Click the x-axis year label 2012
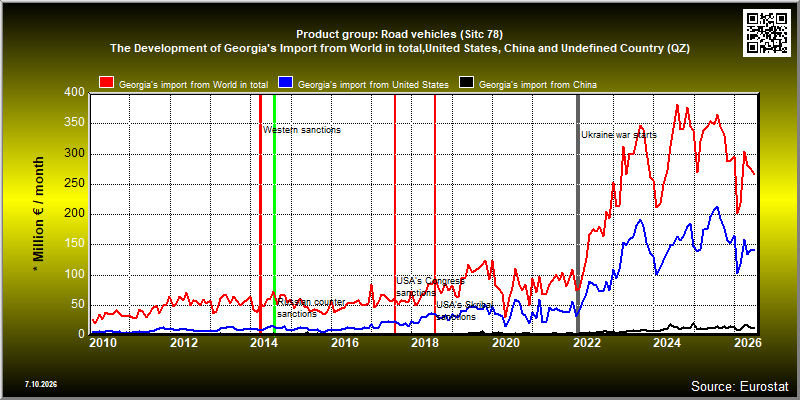The height and width of the screenshot is (400, 800). pyautogui.click(x=184, y=342)
